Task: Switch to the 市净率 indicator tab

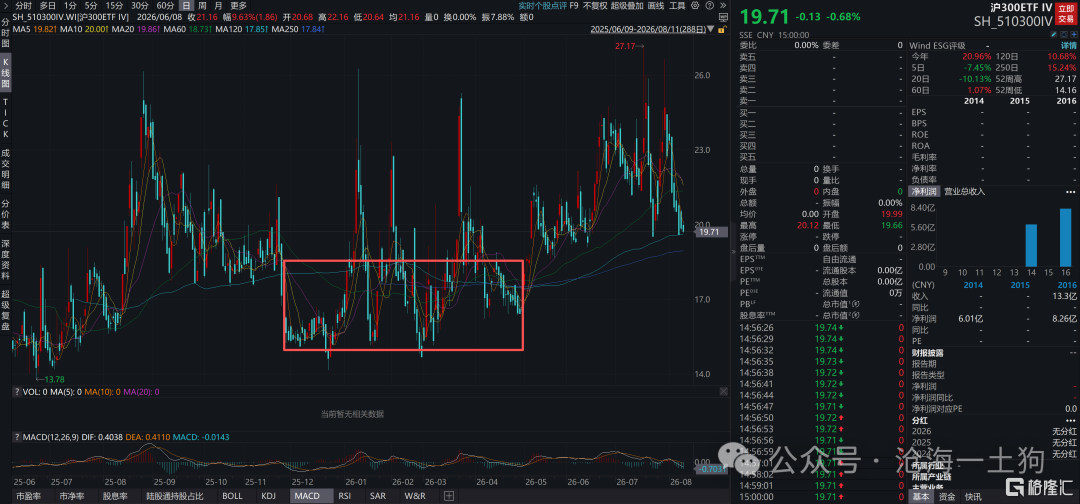Action: point(72,495)
